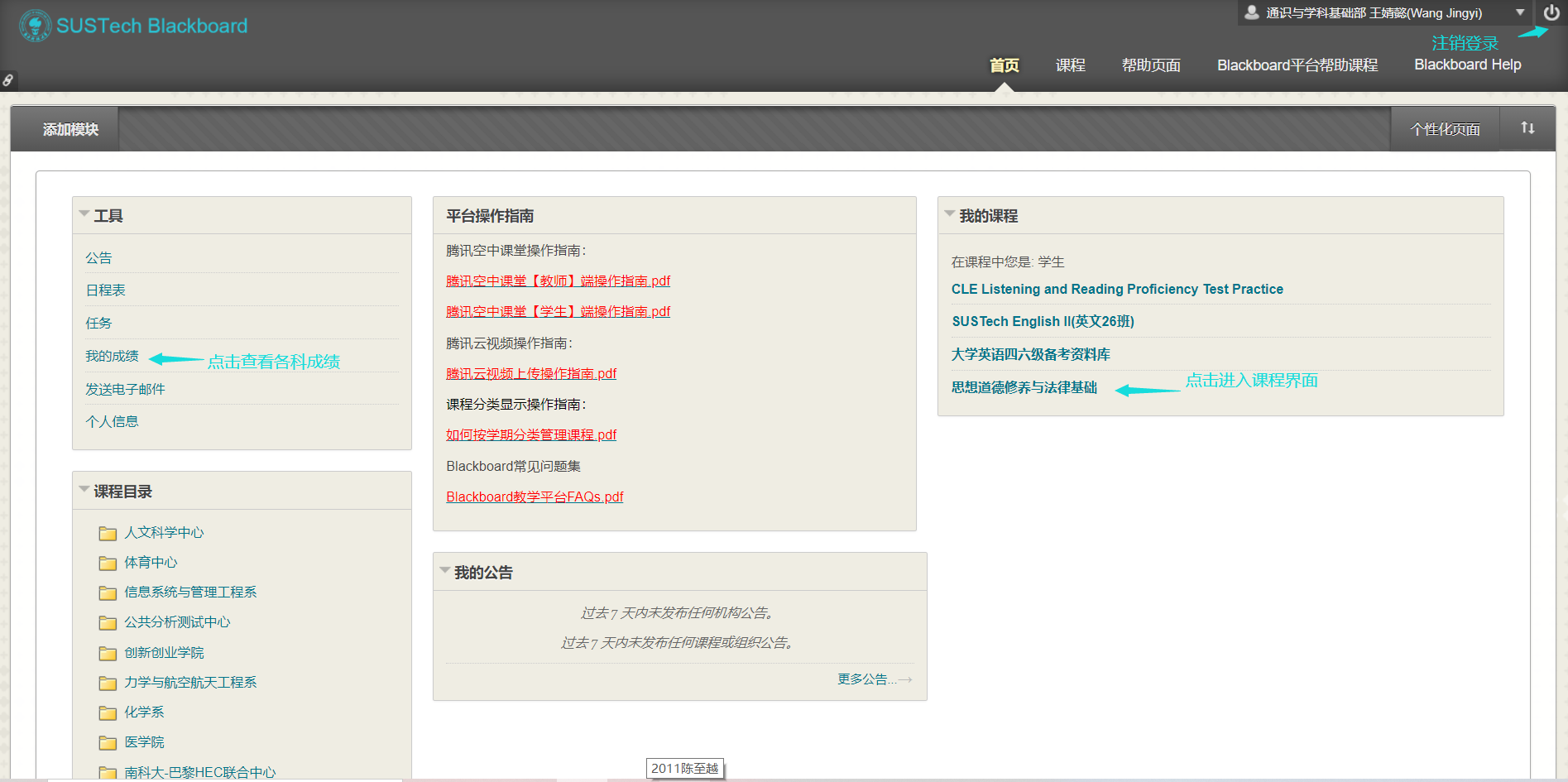Click the 添加模块 button
Image resolution: width=1568 pixels, height=782 pixels.
tap(70, 129)
